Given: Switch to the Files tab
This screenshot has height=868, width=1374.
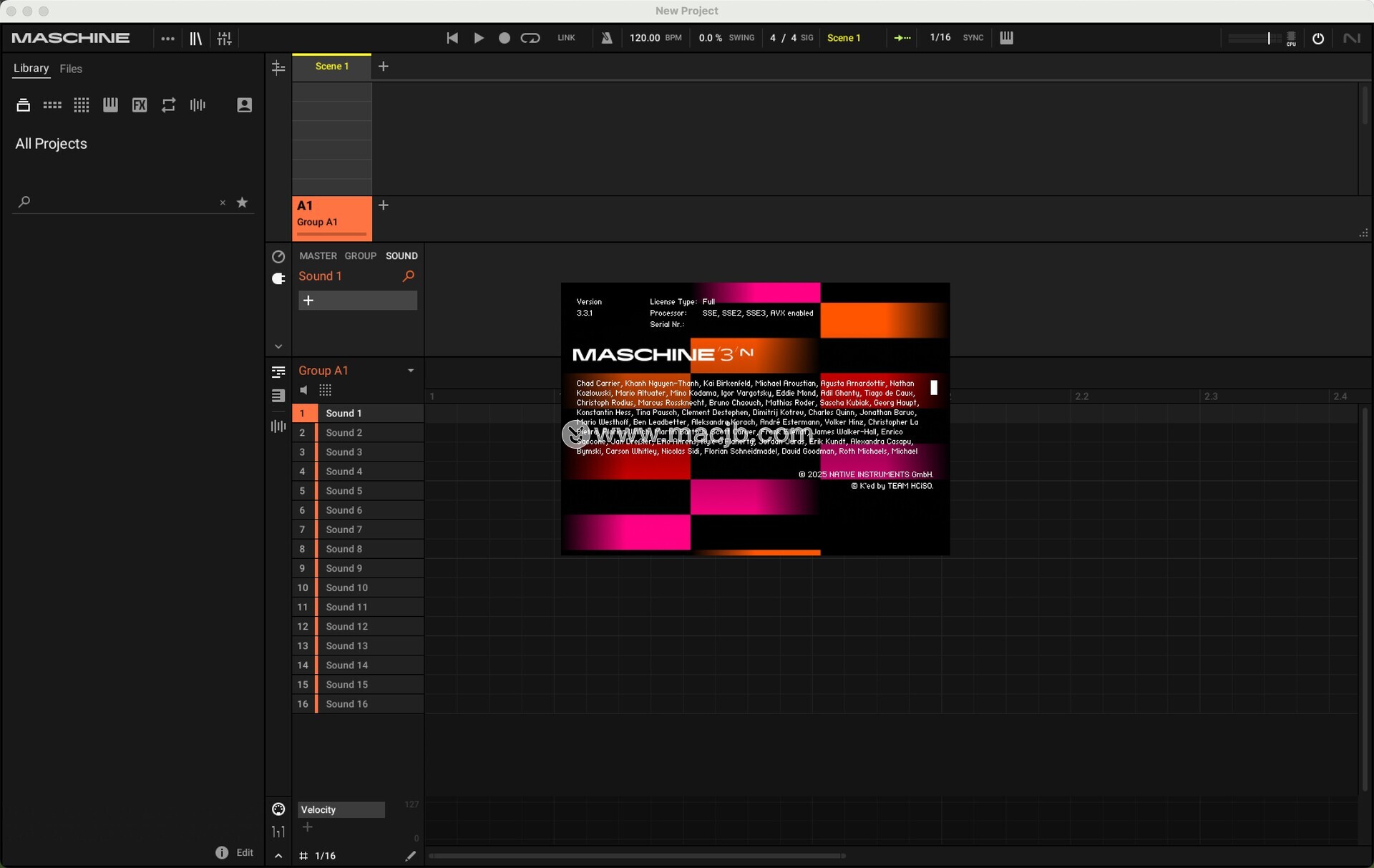Looking at the screenshot, I should [x=71, y=69].
